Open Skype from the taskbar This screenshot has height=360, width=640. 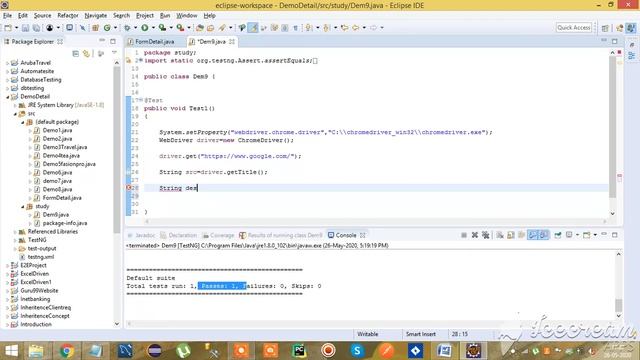point(357,351)
